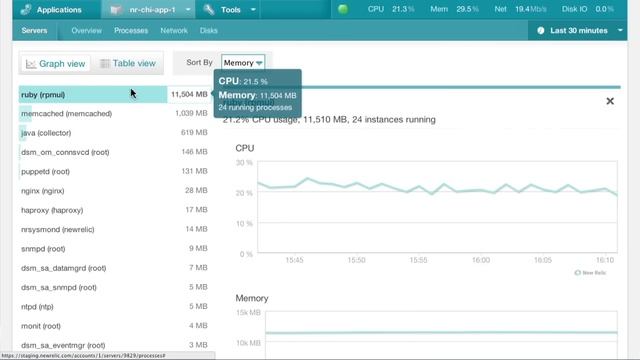Click the Mem 29.5% header stat
Viewport: 640px width, 360px height.
pos(454,9)
